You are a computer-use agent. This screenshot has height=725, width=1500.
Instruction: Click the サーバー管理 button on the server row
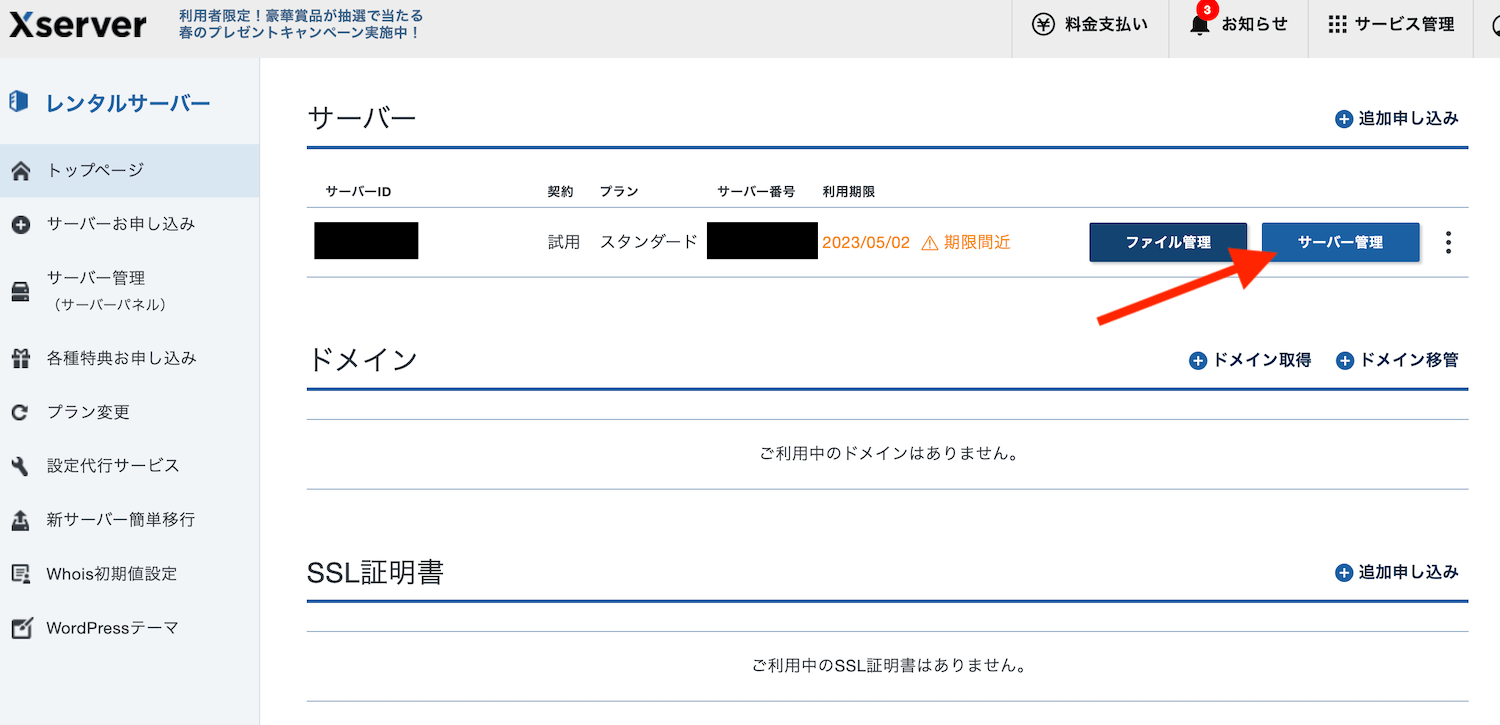click(1340, 241)
